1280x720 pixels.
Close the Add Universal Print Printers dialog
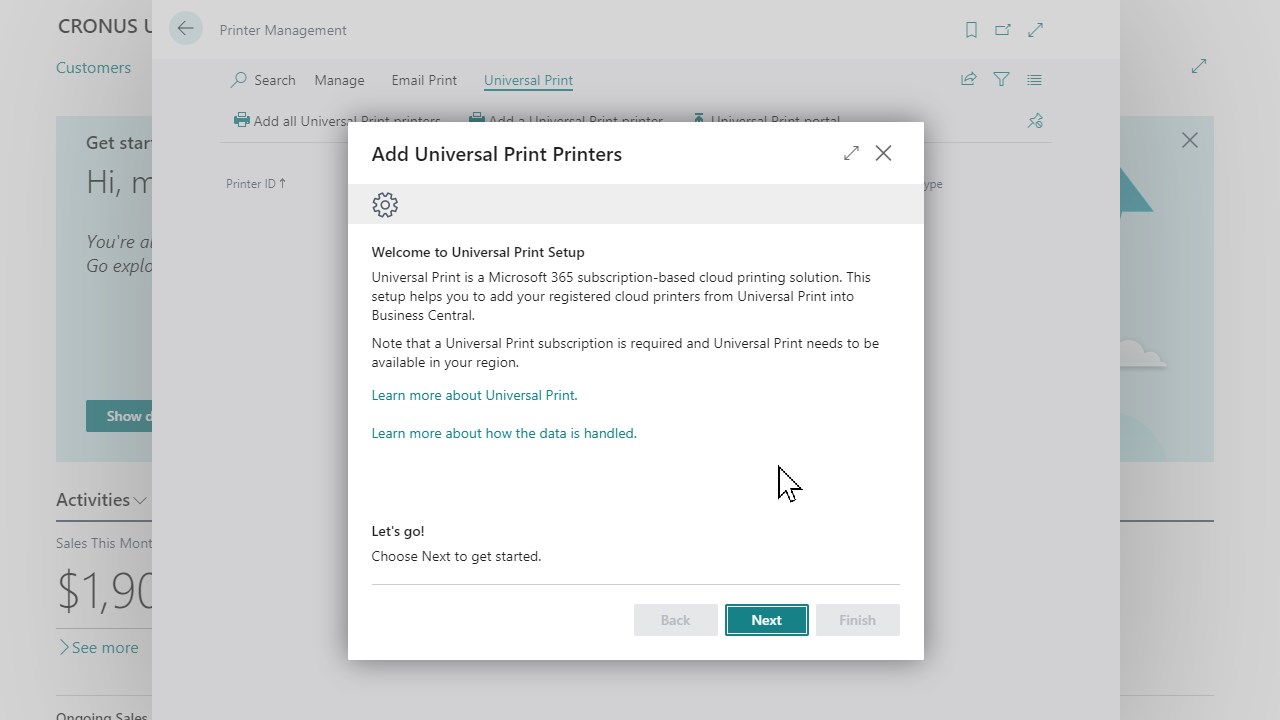pyautogui.click(x=883, y=153)
